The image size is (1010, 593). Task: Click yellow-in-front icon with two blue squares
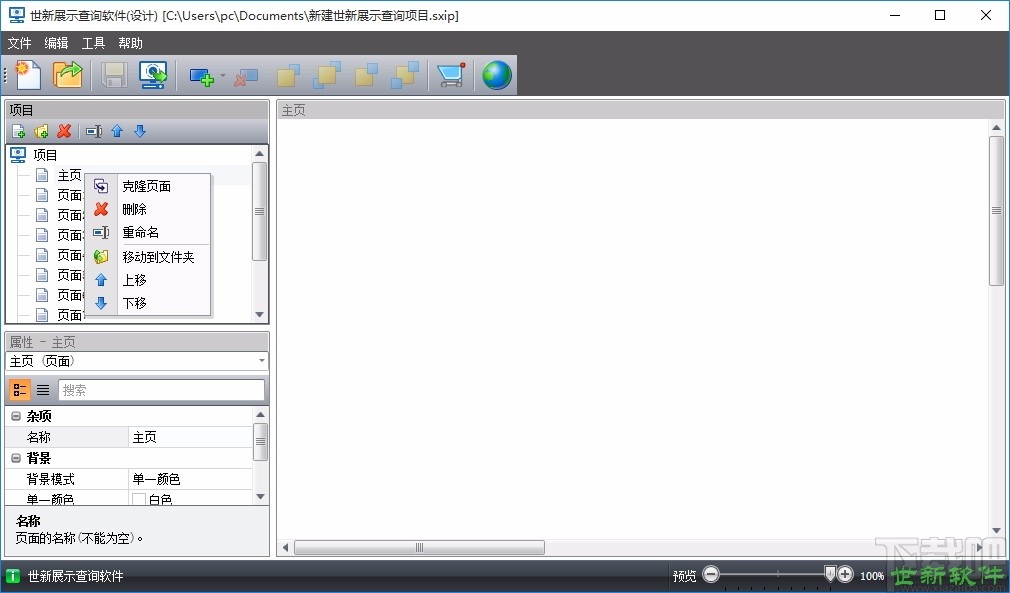pyautogui.click(x=327, y=75)
